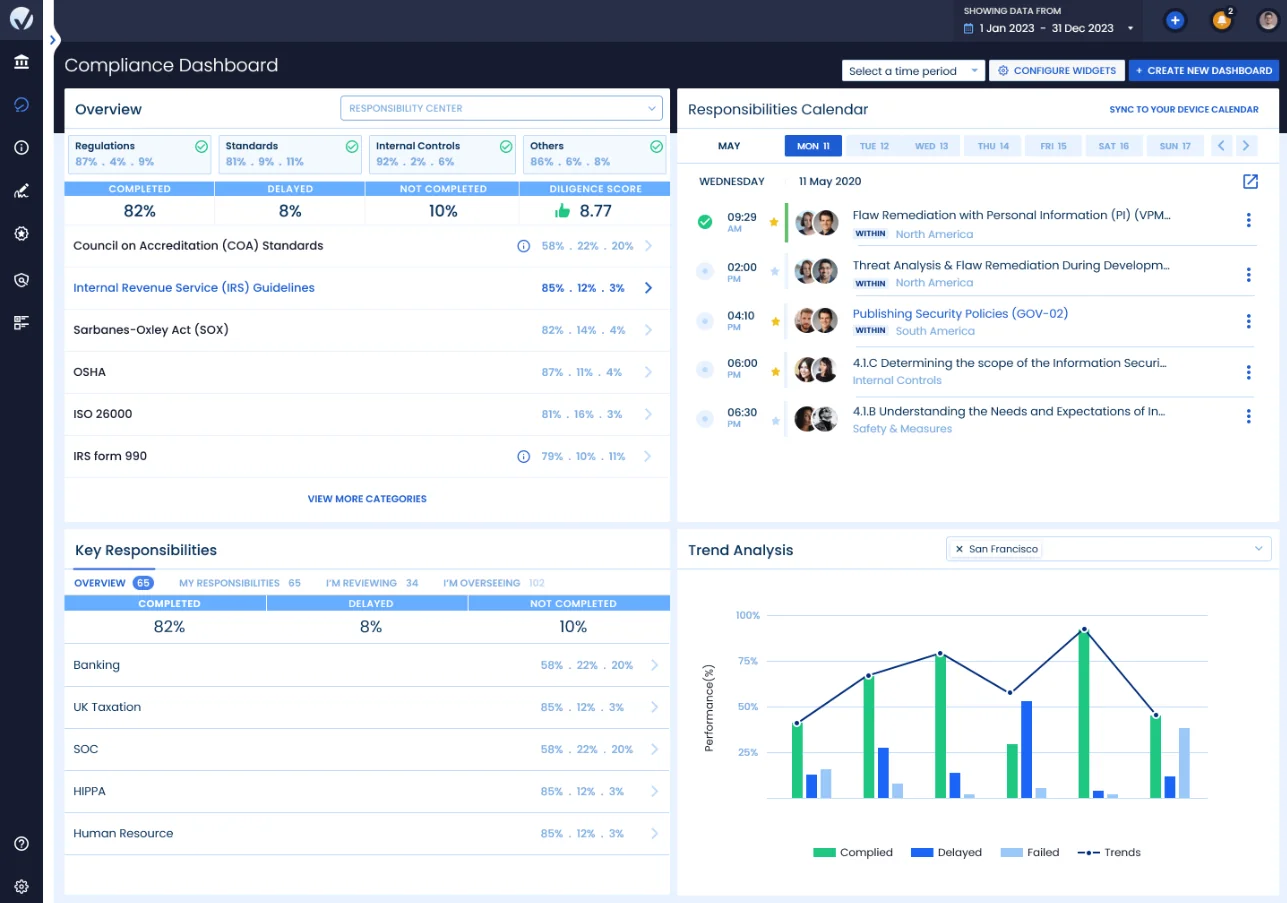Click View More Categories
1287x903 pixels.
[x=367, y=499]
